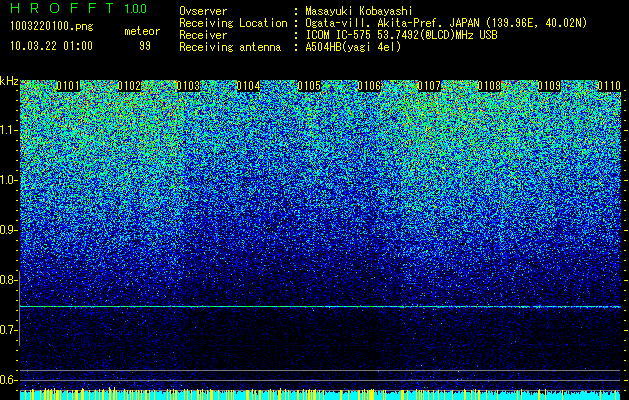Click the 1.0 frequency axis label

(x=8, y=180)
